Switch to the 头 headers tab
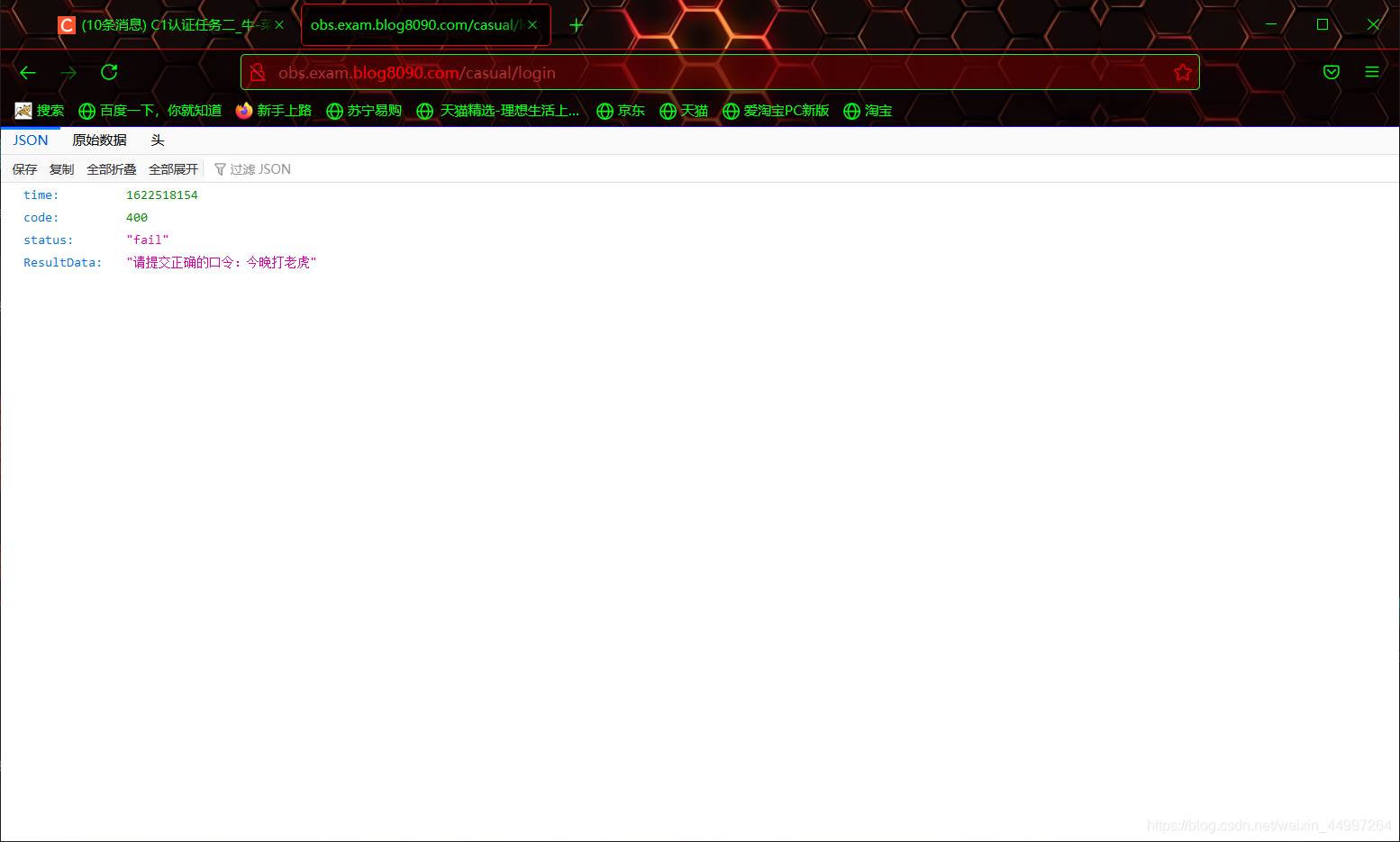The image size is (1400, 842). tap(158, 140)
